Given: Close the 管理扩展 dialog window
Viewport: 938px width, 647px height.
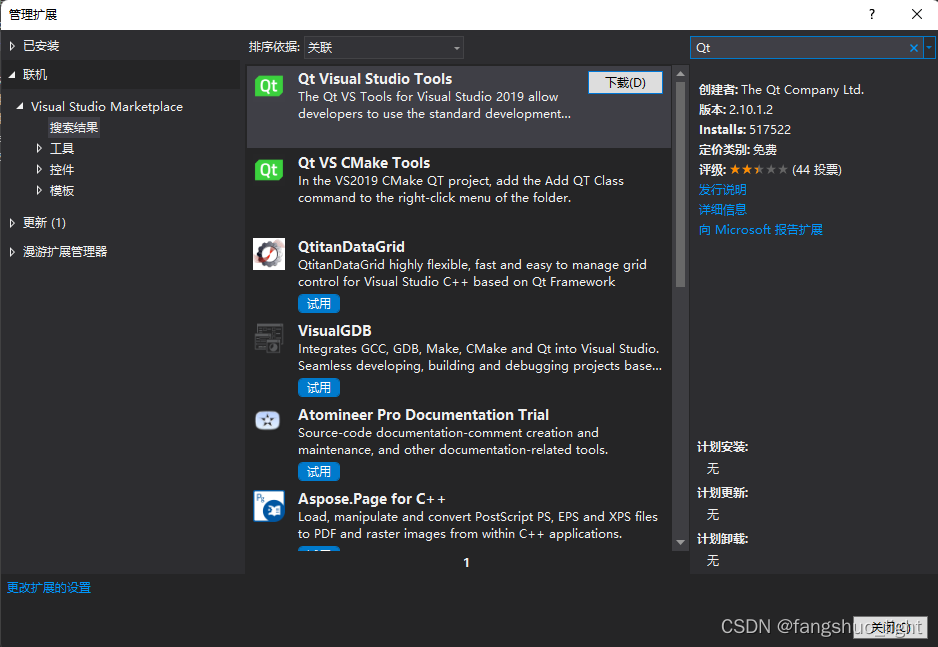Looking at the screenshot, I should [916, 14].
